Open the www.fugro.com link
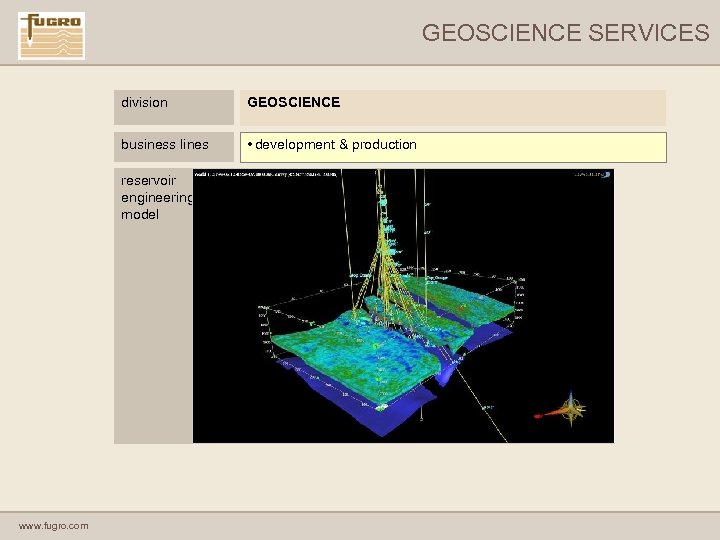The height and width of the screenshot is (540, 720). pyautogui.click(x=53, y=526)
